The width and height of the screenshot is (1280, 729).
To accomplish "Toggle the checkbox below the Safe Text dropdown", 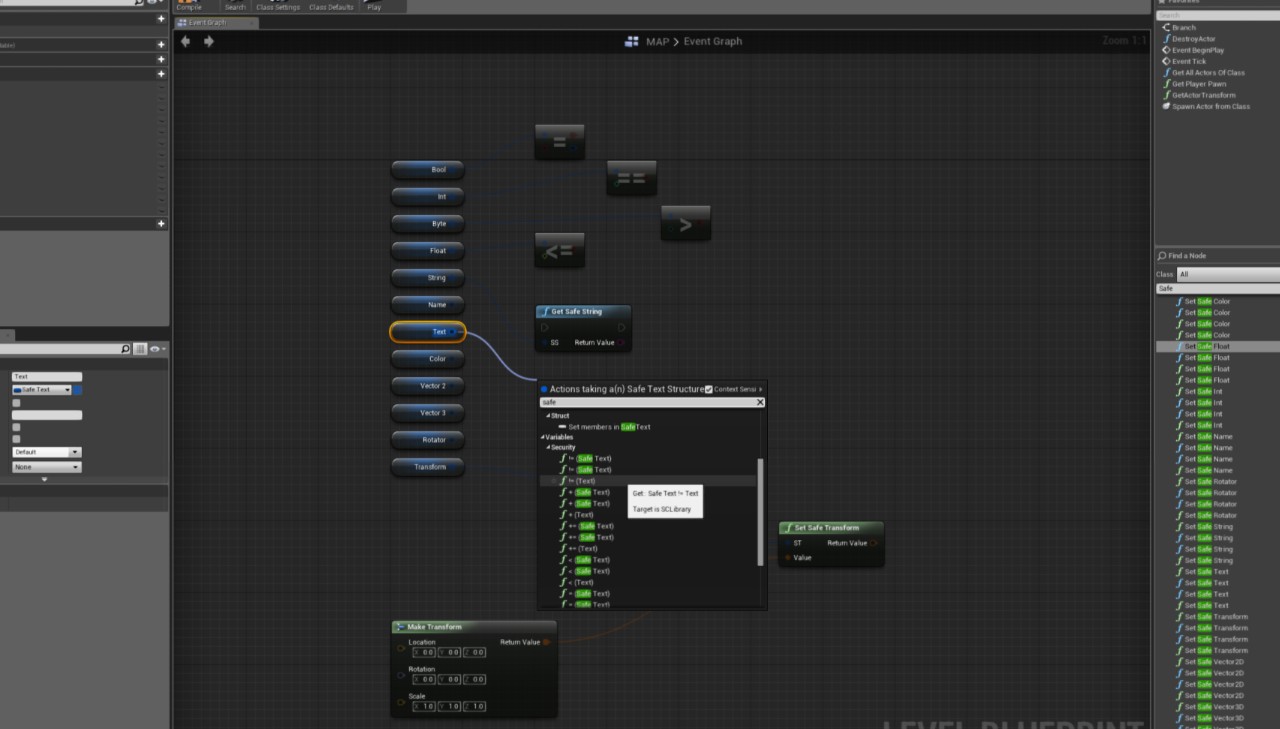I will click(16, 403).
